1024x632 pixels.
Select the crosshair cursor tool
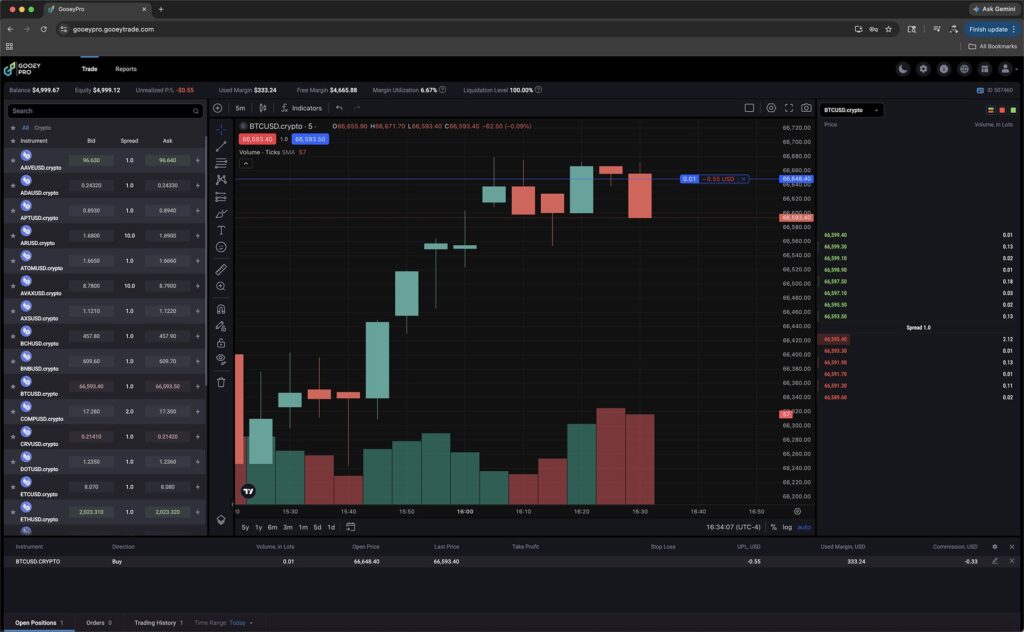coord(221,130)
